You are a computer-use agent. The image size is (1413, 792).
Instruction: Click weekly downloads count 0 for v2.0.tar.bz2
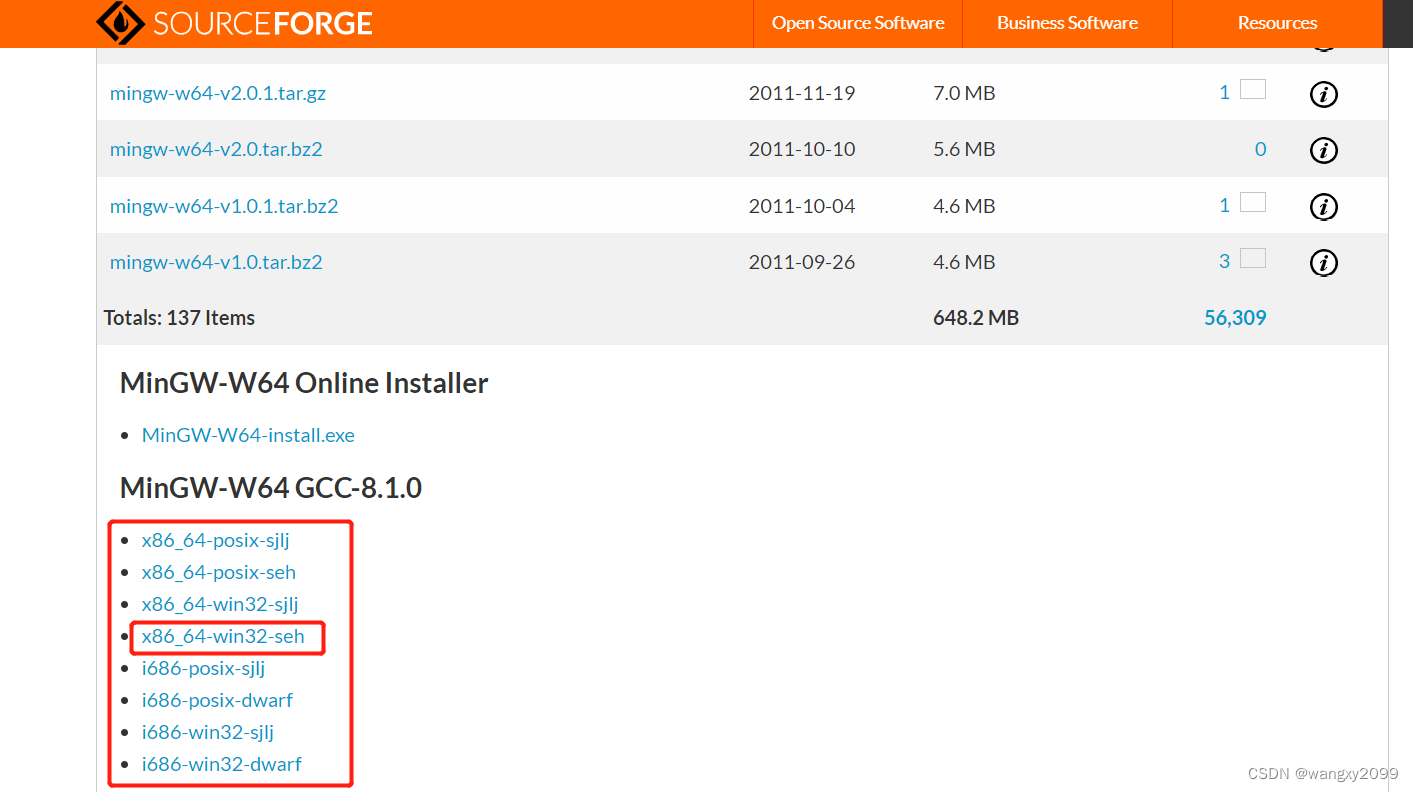point(1260,149)
